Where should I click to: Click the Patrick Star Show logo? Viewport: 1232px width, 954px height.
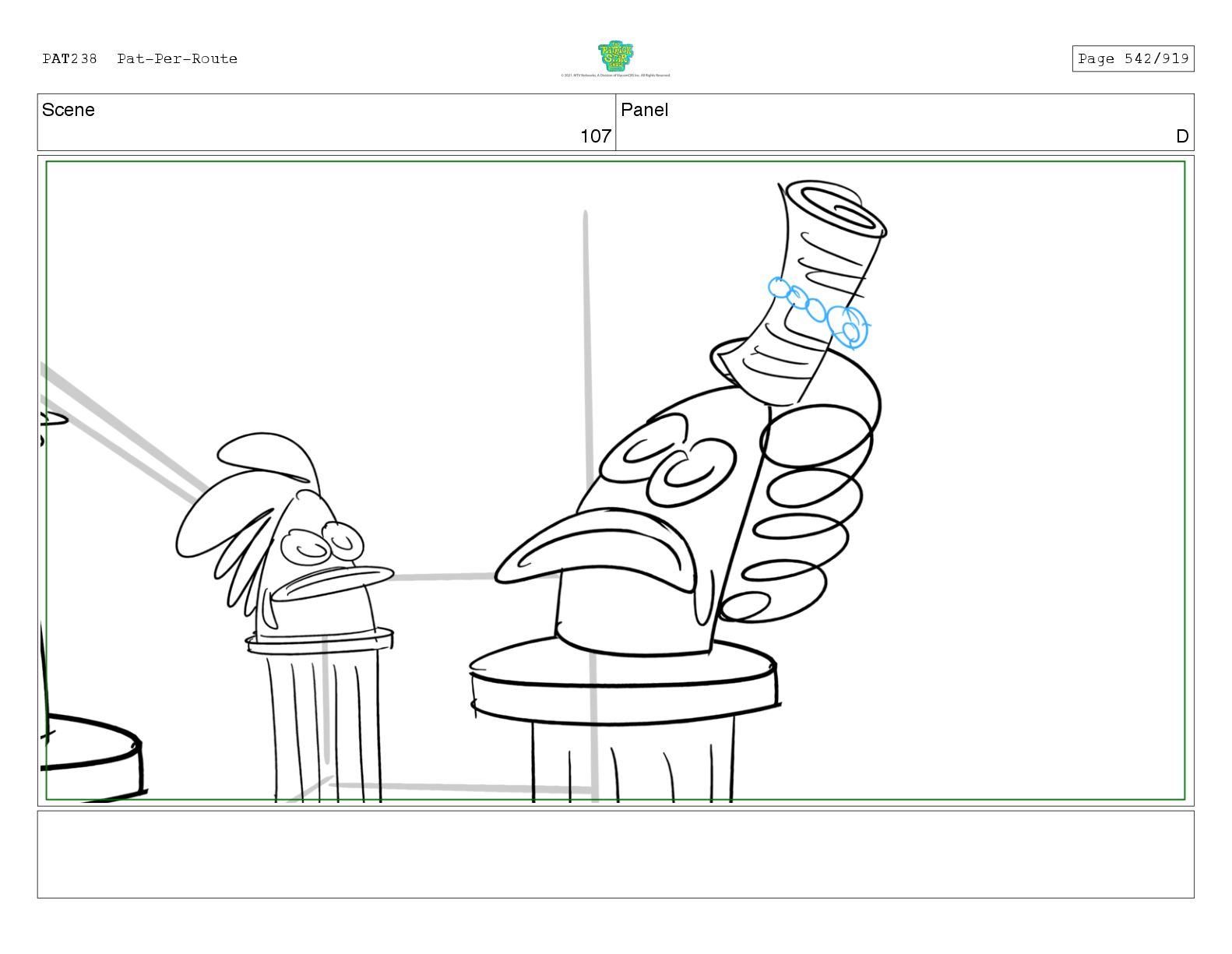[x=615, y=56]
